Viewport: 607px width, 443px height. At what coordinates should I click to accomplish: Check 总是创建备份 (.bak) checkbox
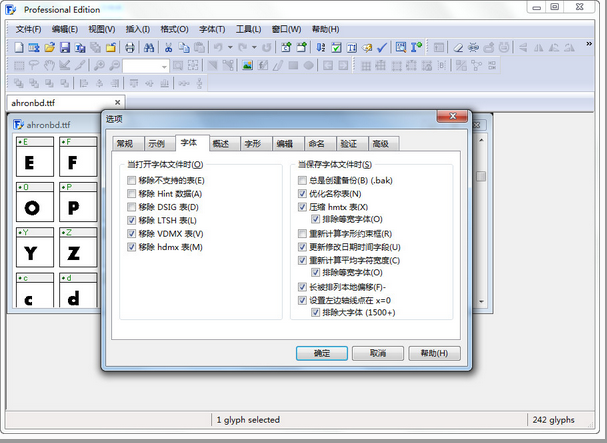point(303,180)
